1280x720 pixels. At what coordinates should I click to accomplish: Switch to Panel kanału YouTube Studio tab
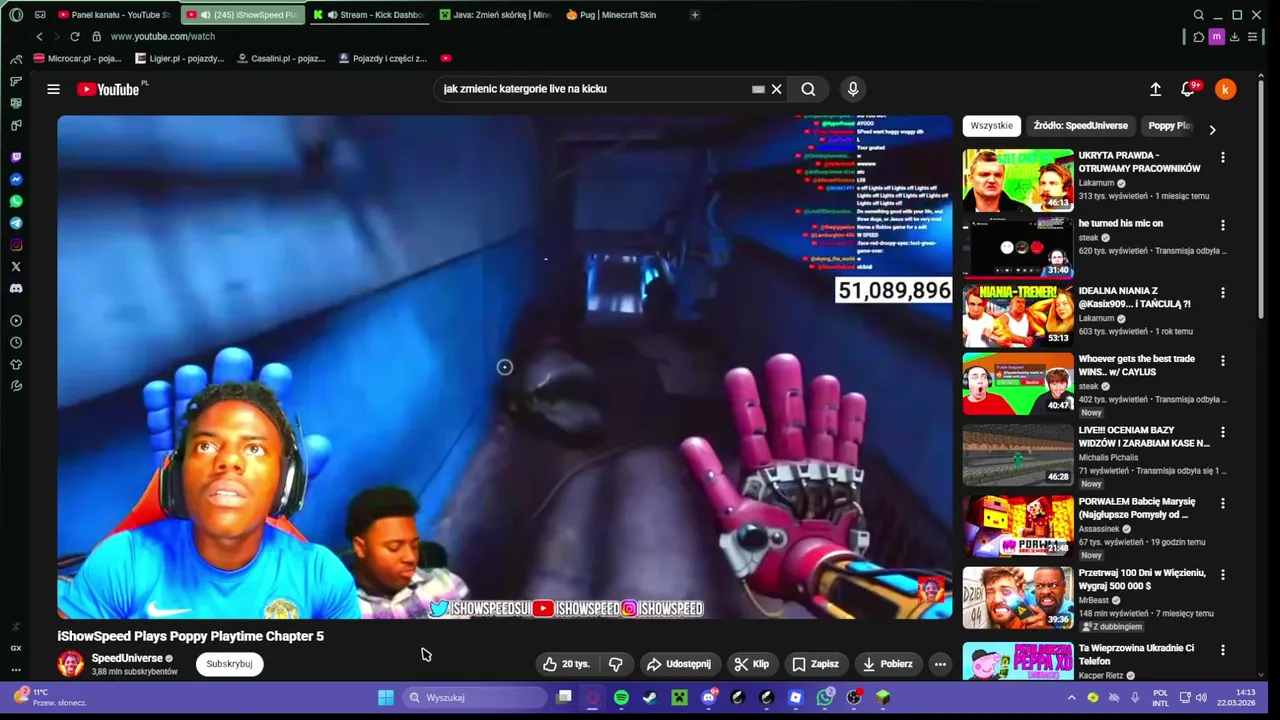114,15
